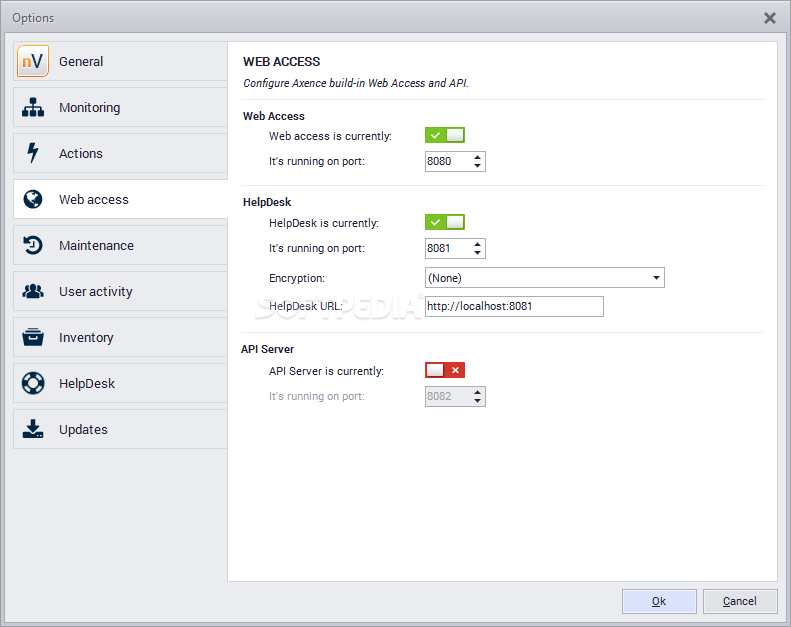Show the Inventory settings tab
The height and width of the screenshot is (627, 791).
coord(121,337)
